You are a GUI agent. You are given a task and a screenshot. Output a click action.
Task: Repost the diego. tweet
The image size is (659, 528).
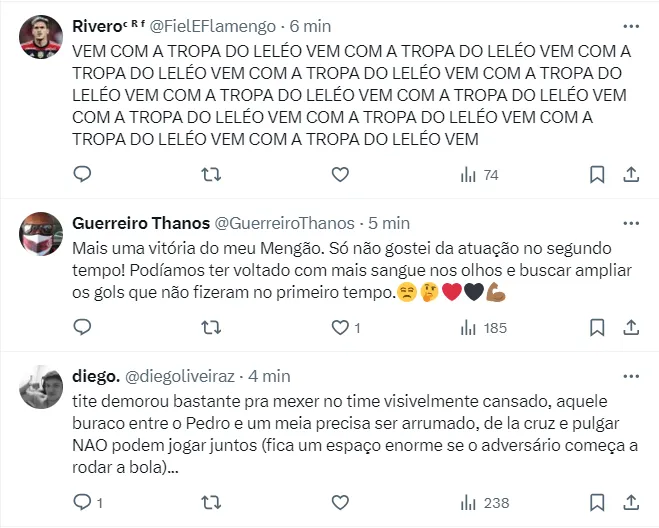212,501
